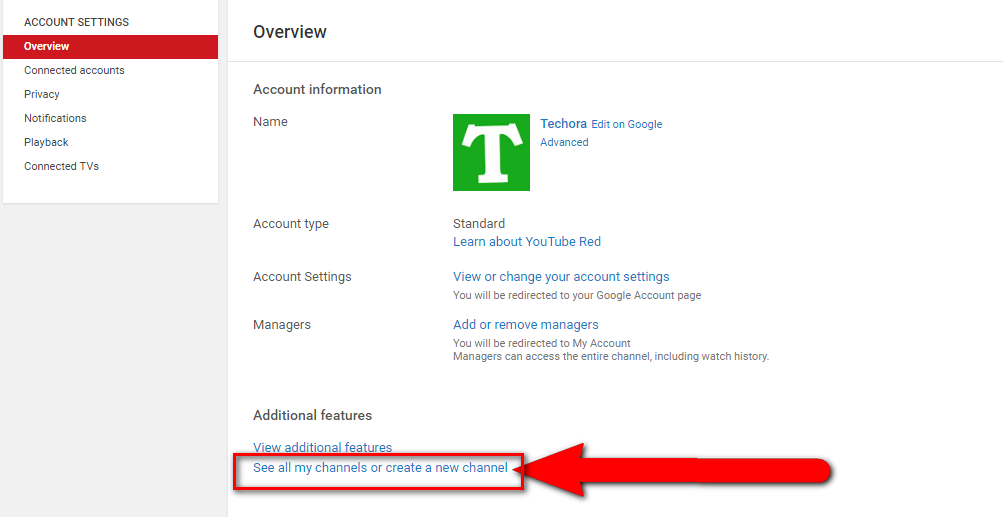Open the Advanced account link

pyautogui.click(x=564, y=142)
